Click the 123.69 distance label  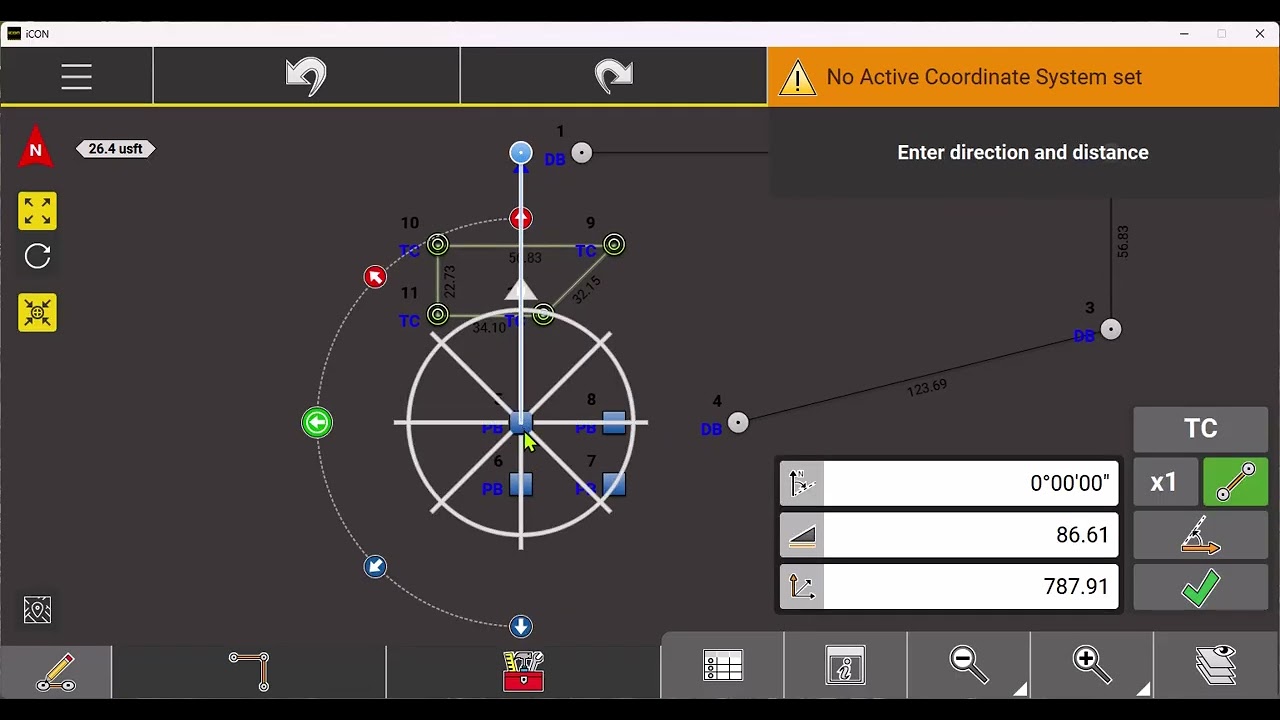927,387
